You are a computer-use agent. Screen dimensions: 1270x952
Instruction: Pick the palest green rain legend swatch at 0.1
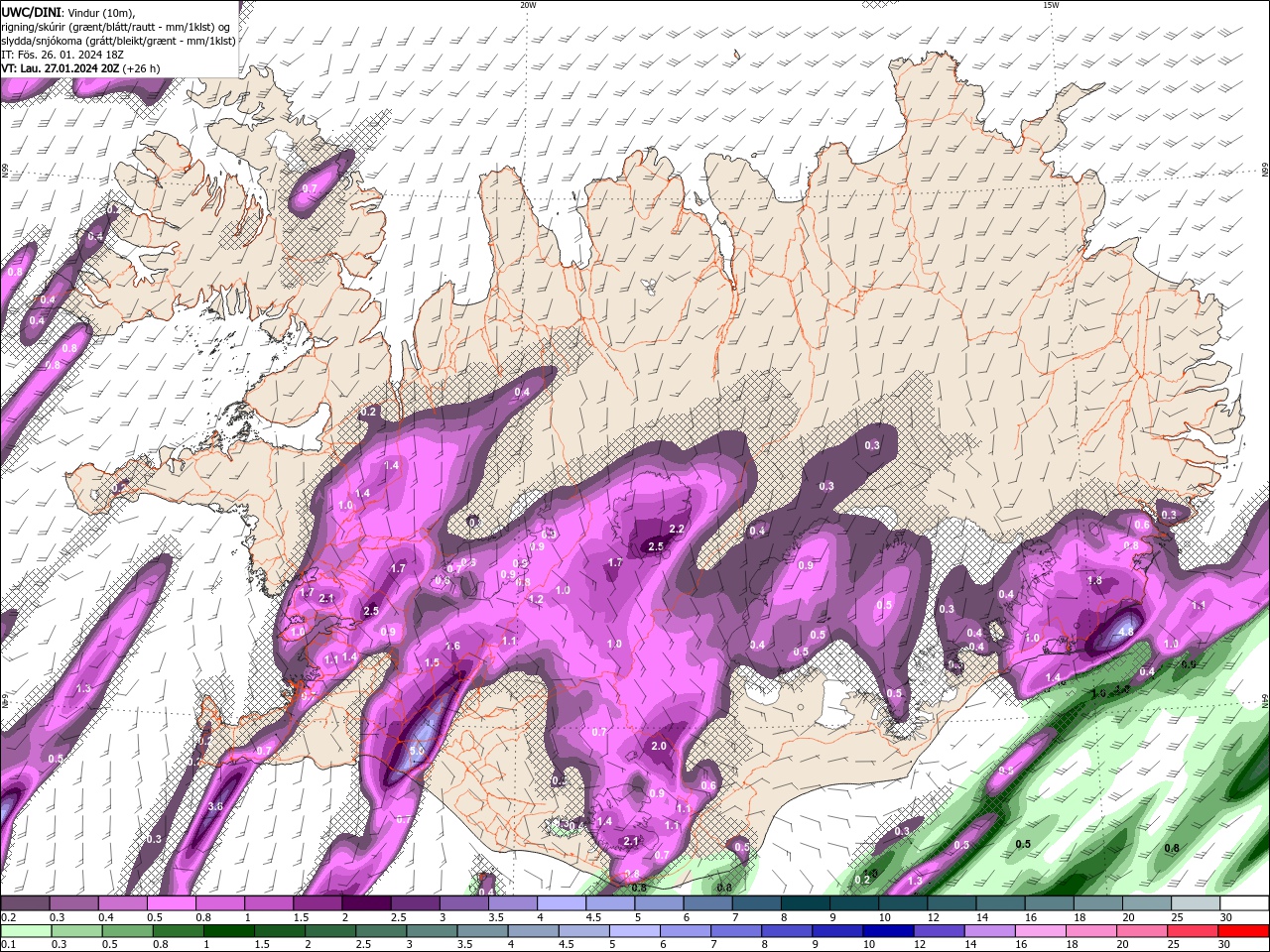click(25, 930)
